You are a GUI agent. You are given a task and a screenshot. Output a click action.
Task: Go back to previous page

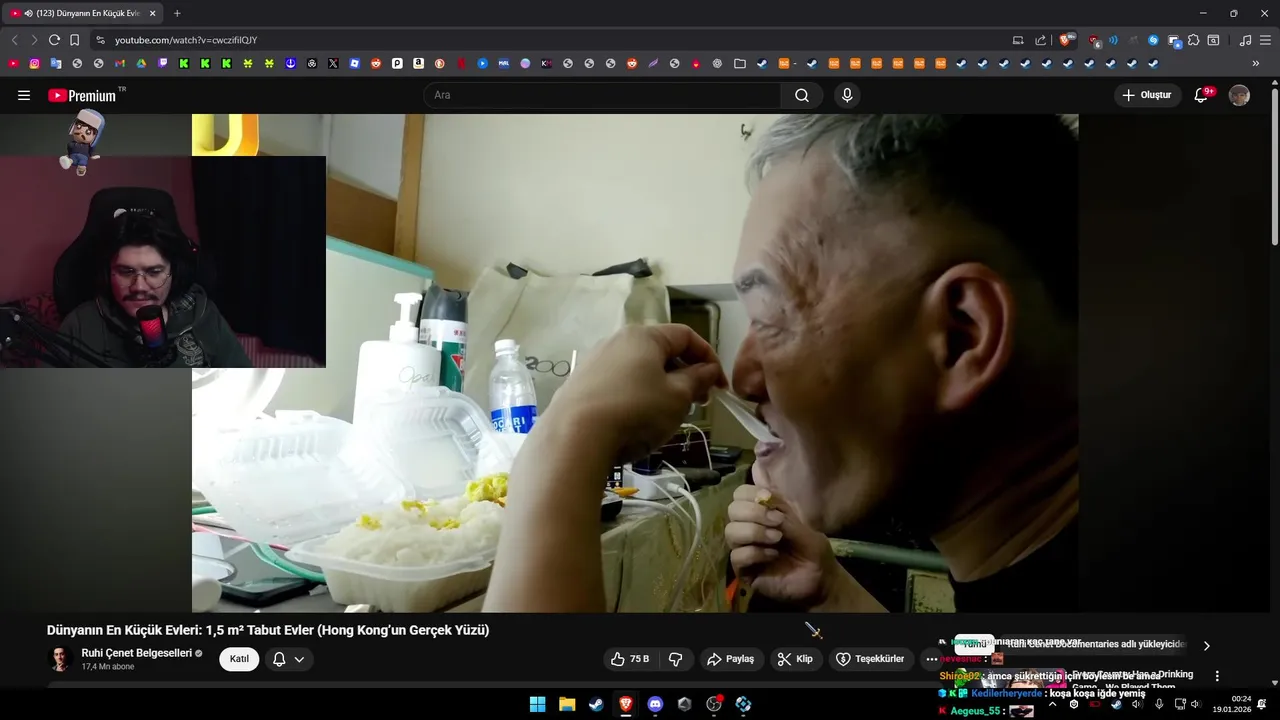[14, 40]
